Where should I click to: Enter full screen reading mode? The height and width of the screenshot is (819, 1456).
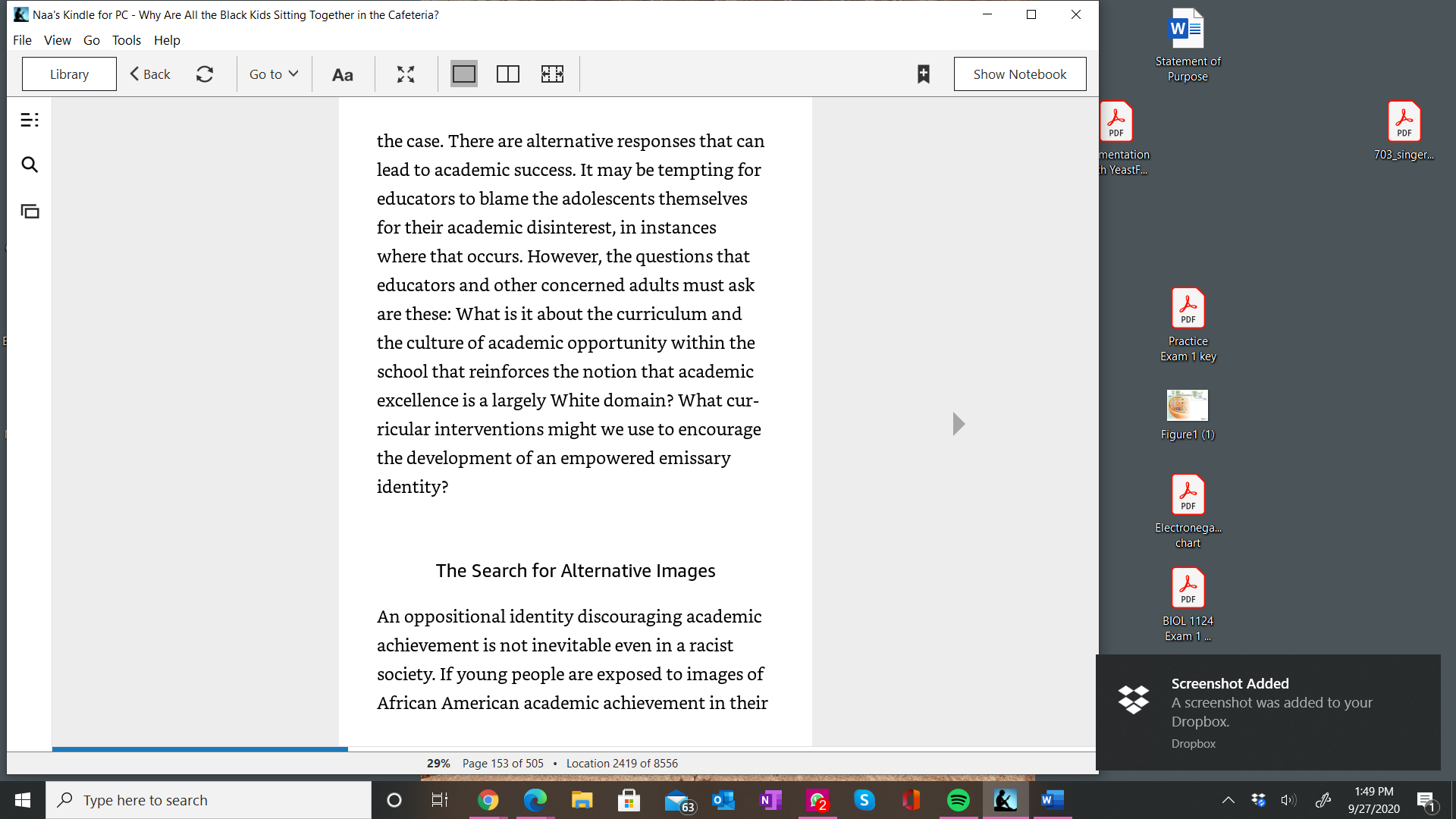[x=406, y=74]
